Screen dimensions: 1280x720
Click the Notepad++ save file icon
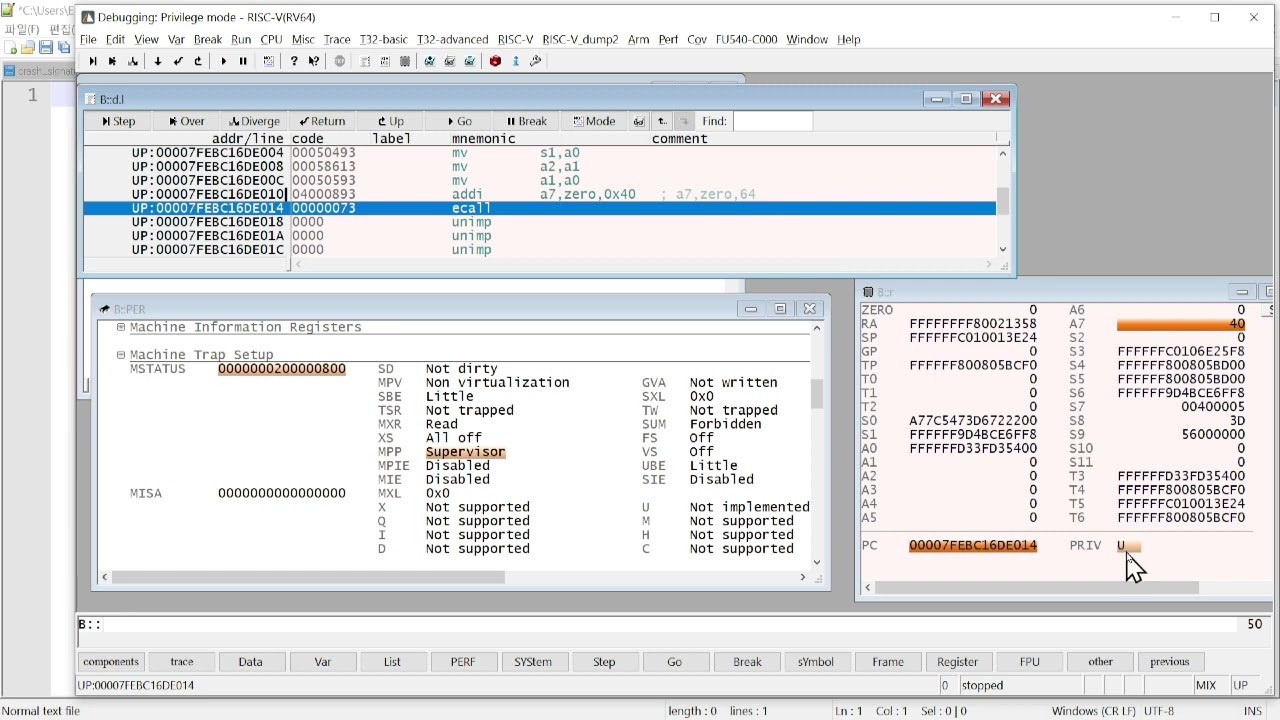(46, 48)
